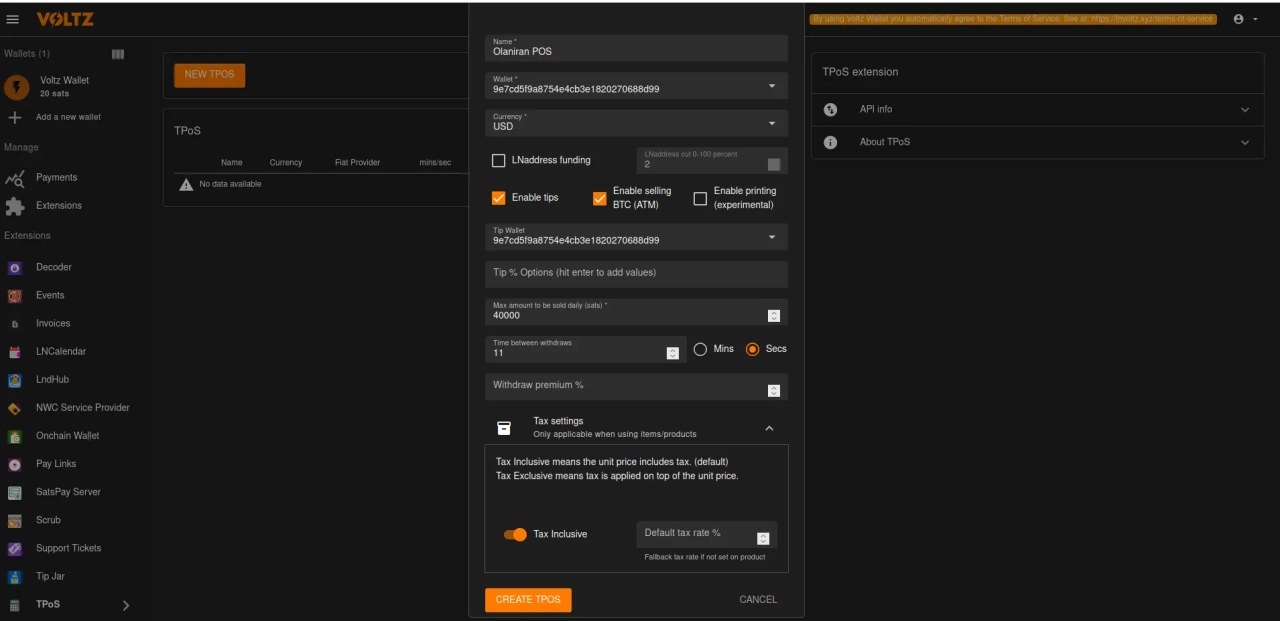Image resolution: width=1280 pixels, height=621 pixels.
Task: Open the Events extension icon
Action: pos(15,296)
